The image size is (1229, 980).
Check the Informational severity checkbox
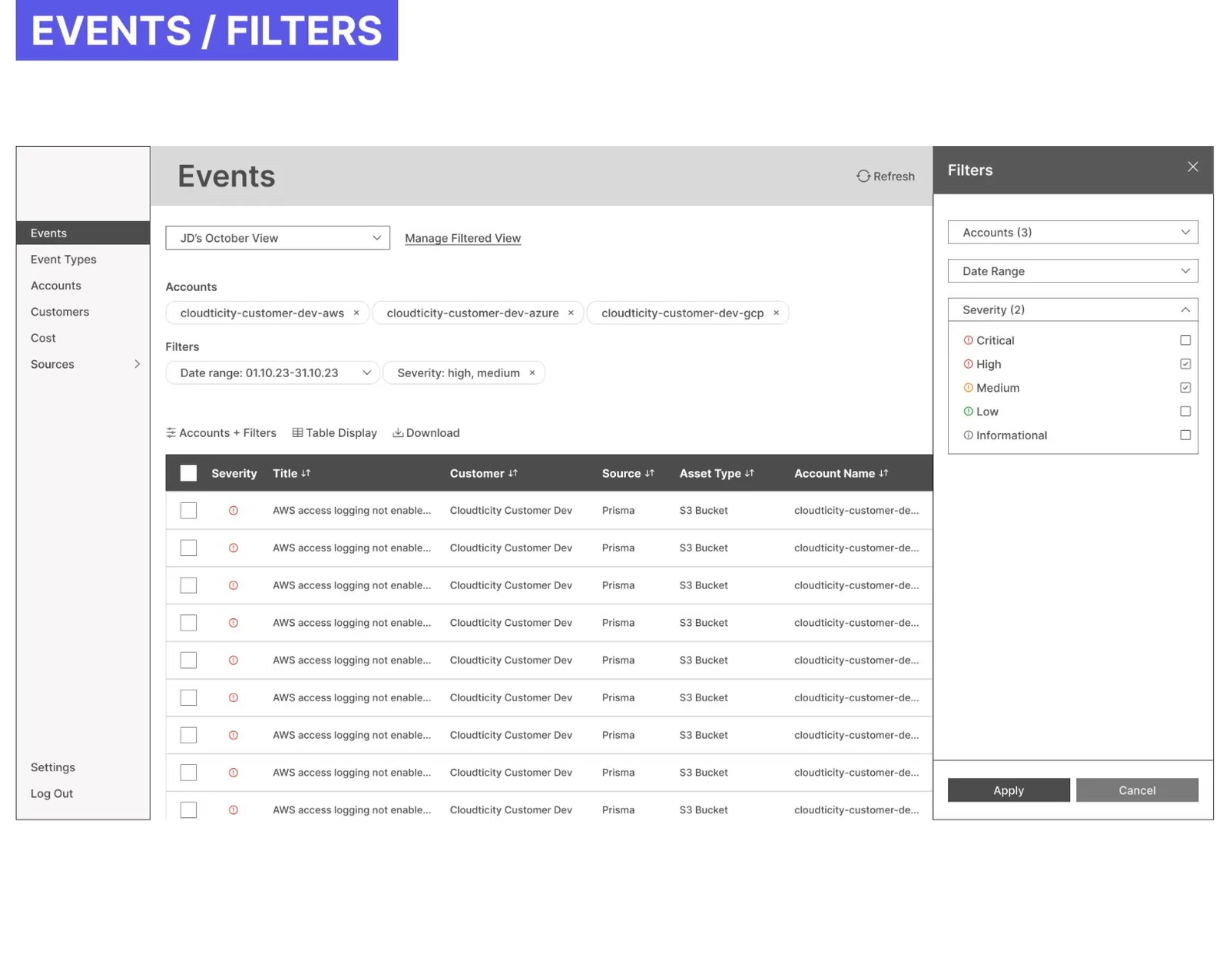tap(1185, 435)
